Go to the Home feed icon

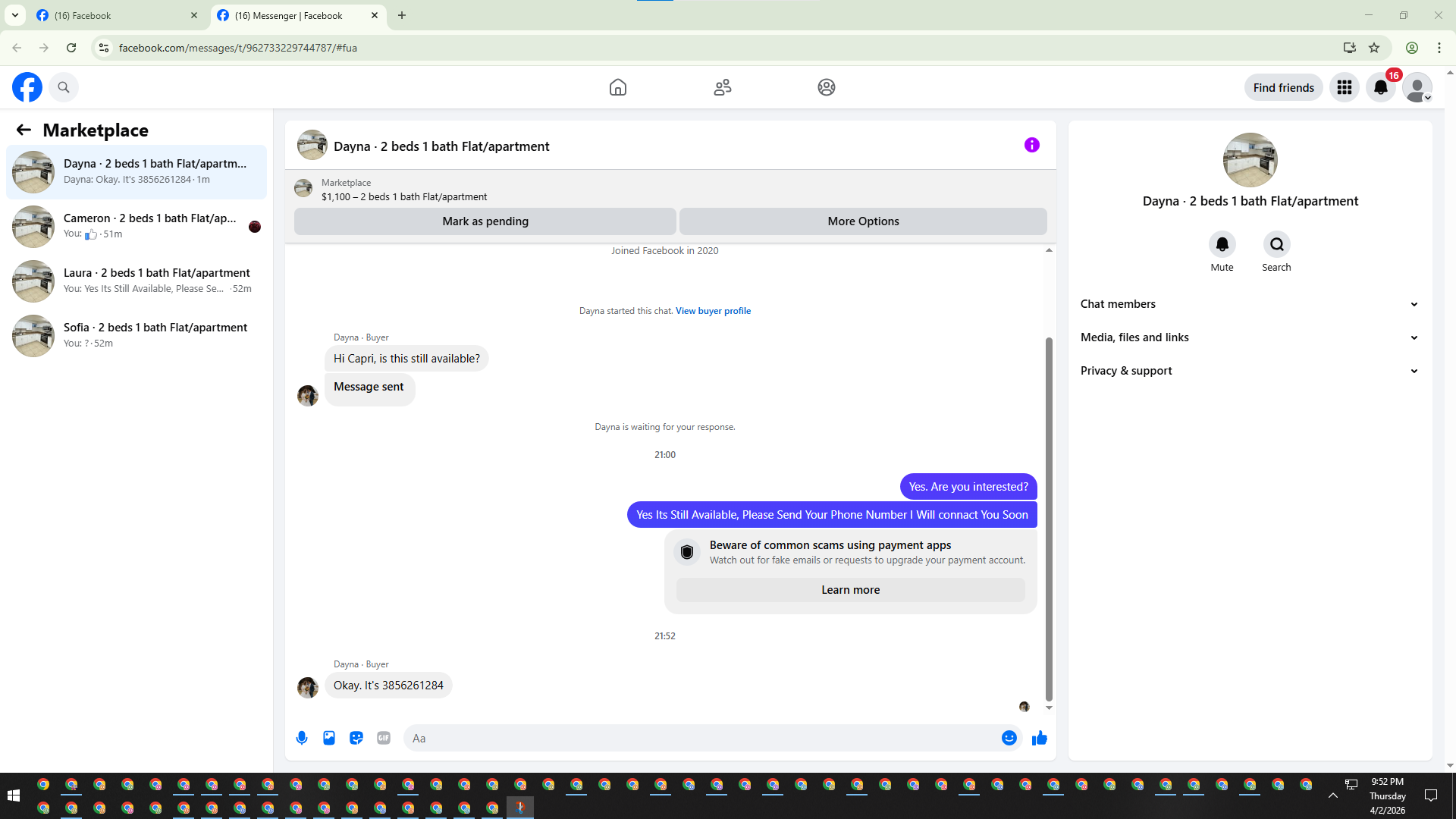(618, 87)
